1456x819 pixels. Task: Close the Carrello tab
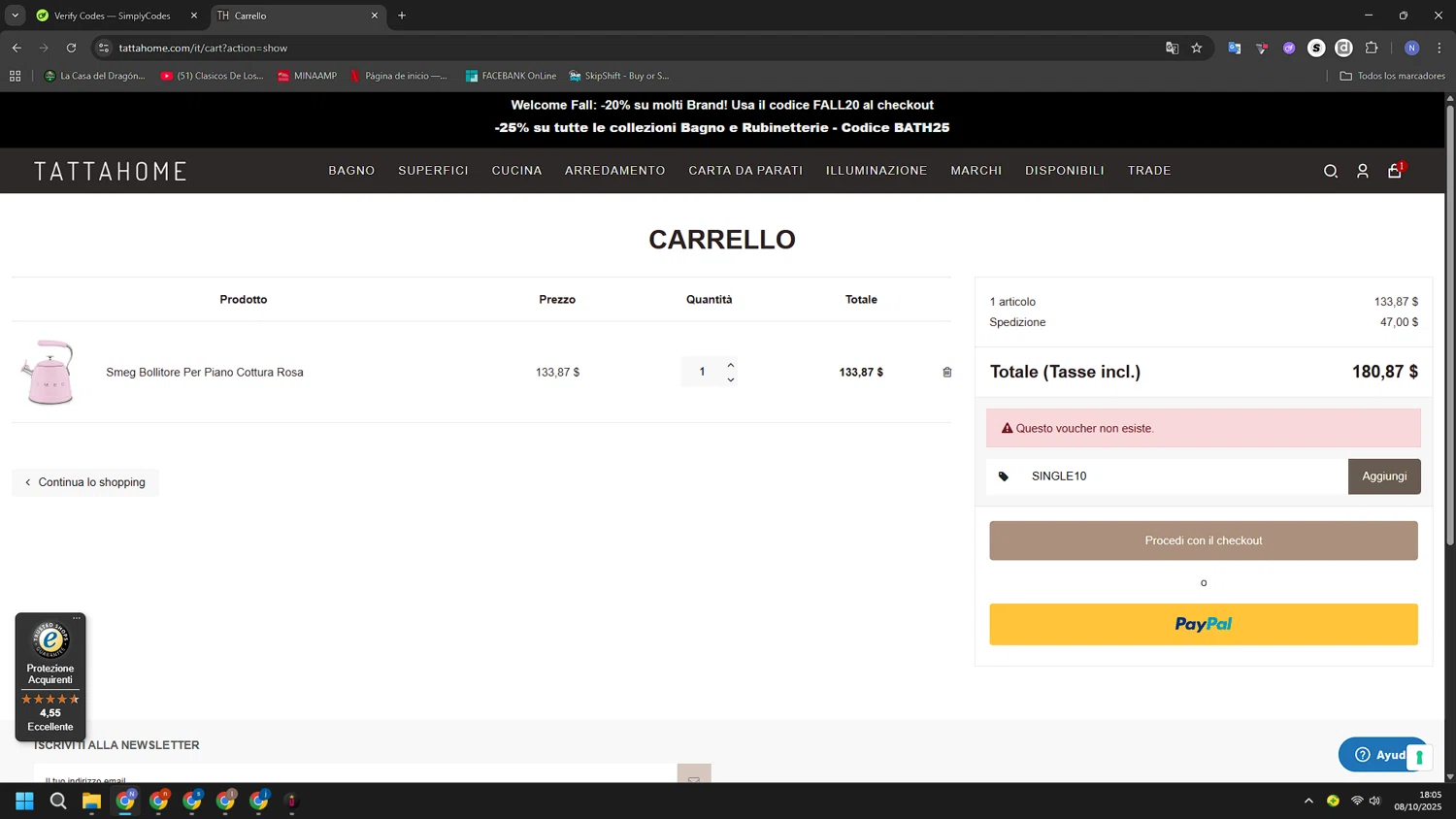coord(375,16)
